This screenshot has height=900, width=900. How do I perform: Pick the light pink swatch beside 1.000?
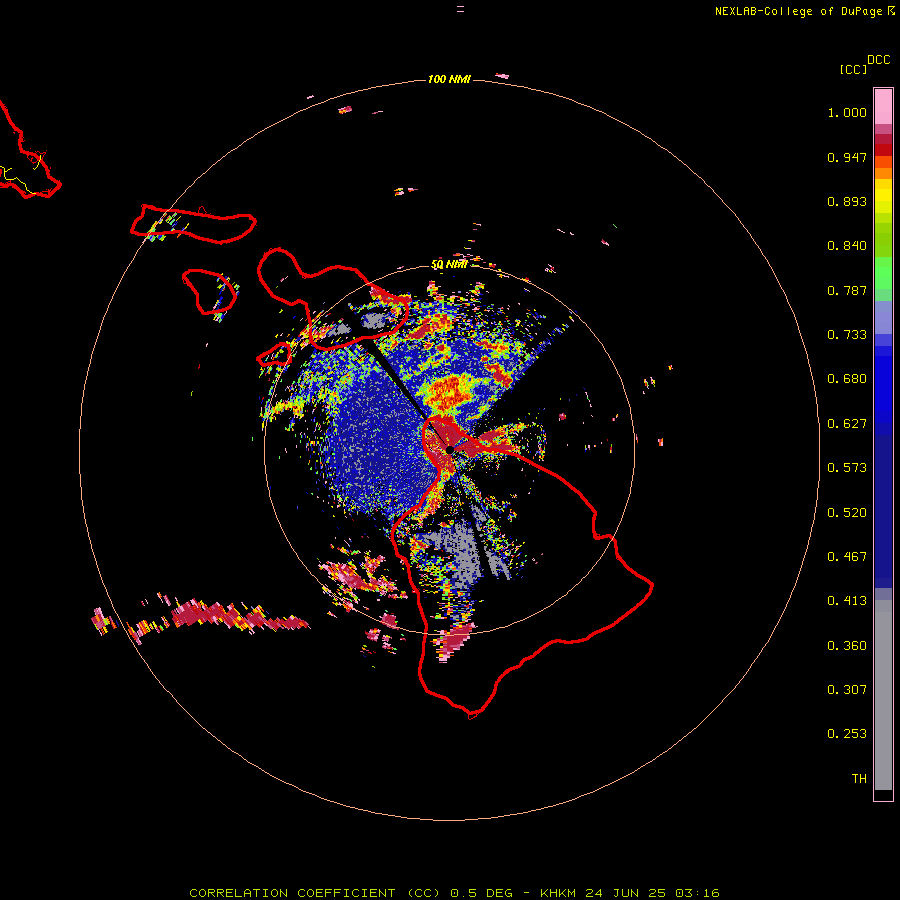point(883,107)
